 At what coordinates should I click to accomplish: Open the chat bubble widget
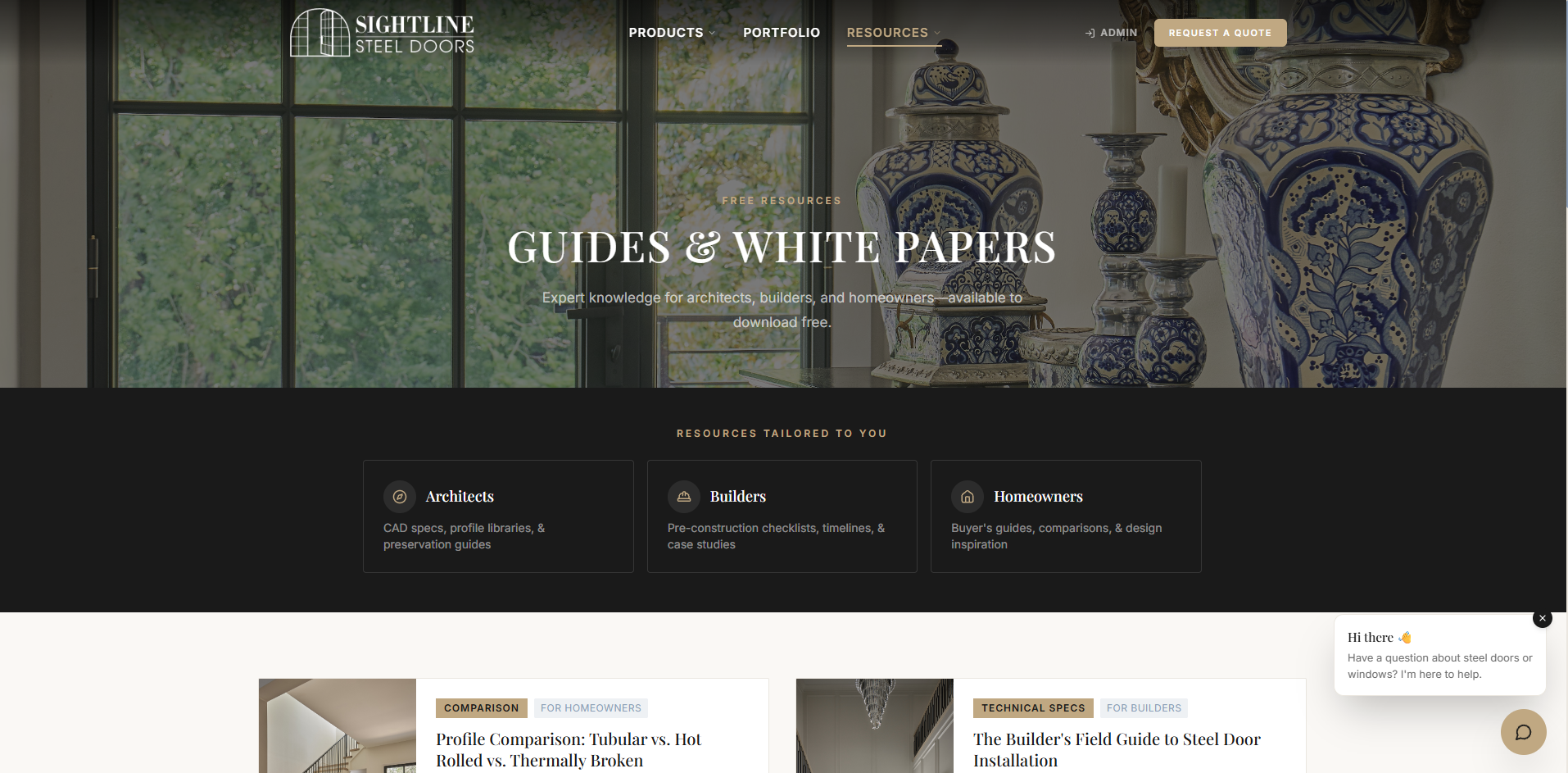pos(1524,732)
